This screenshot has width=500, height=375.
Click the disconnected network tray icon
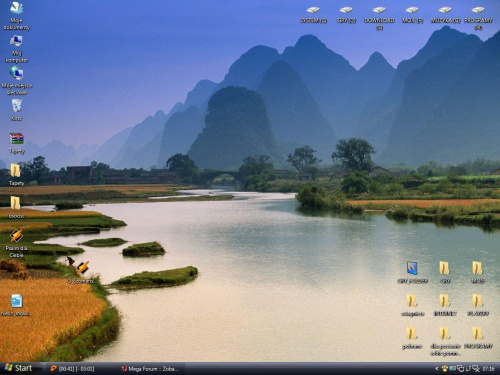[x=476, y=369]
